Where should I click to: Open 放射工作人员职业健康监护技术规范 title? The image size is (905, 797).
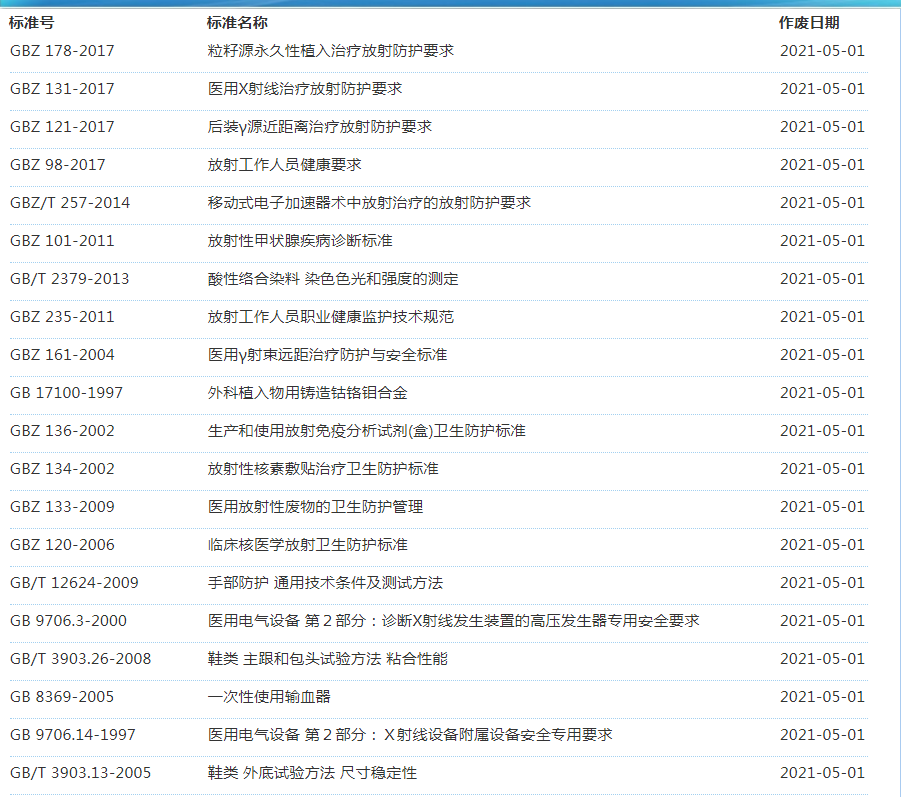330,317
